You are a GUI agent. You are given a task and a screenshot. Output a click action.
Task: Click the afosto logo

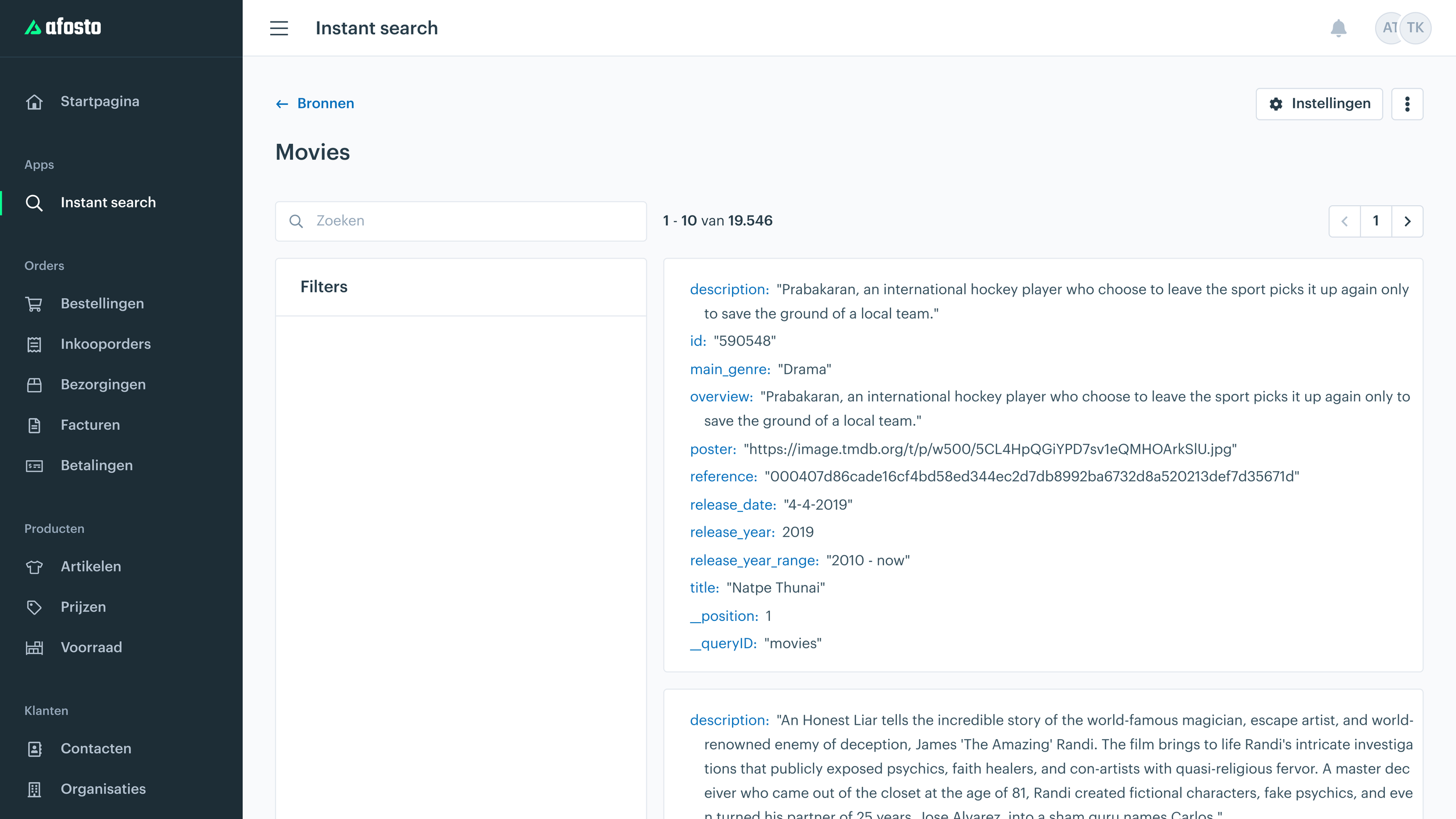[63, 27]
